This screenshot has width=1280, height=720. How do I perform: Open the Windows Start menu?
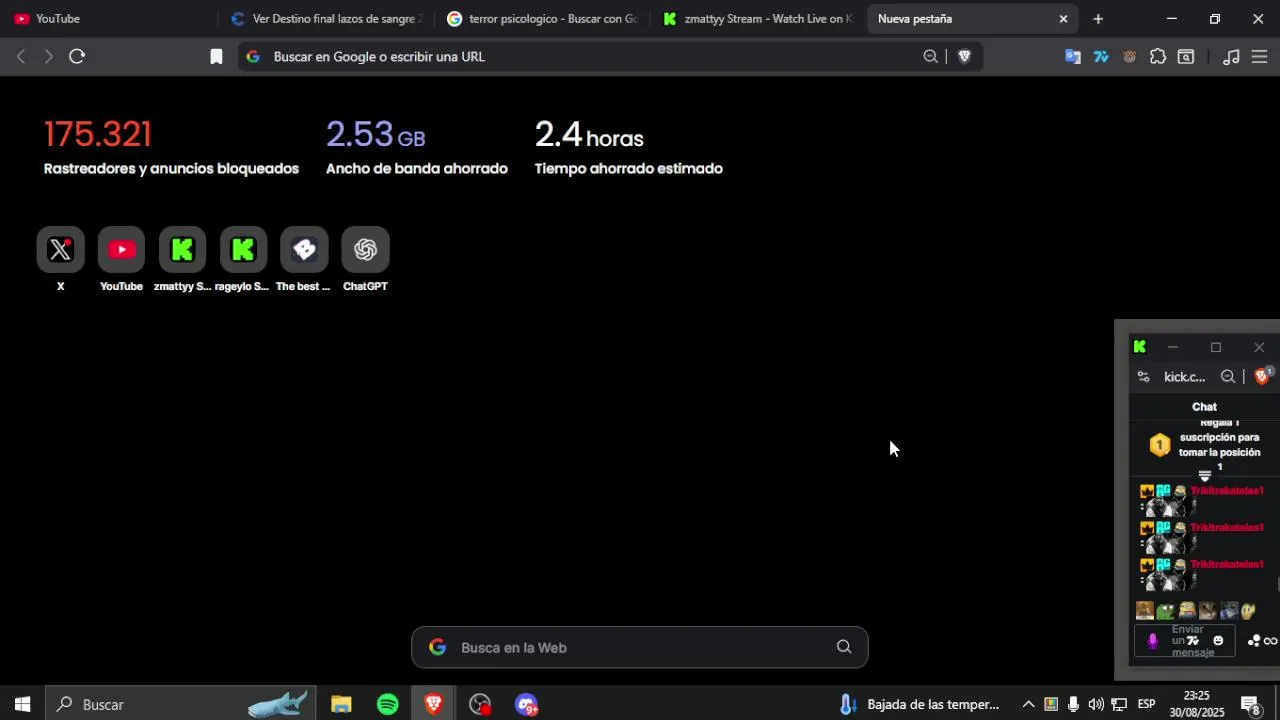point(22,704)
